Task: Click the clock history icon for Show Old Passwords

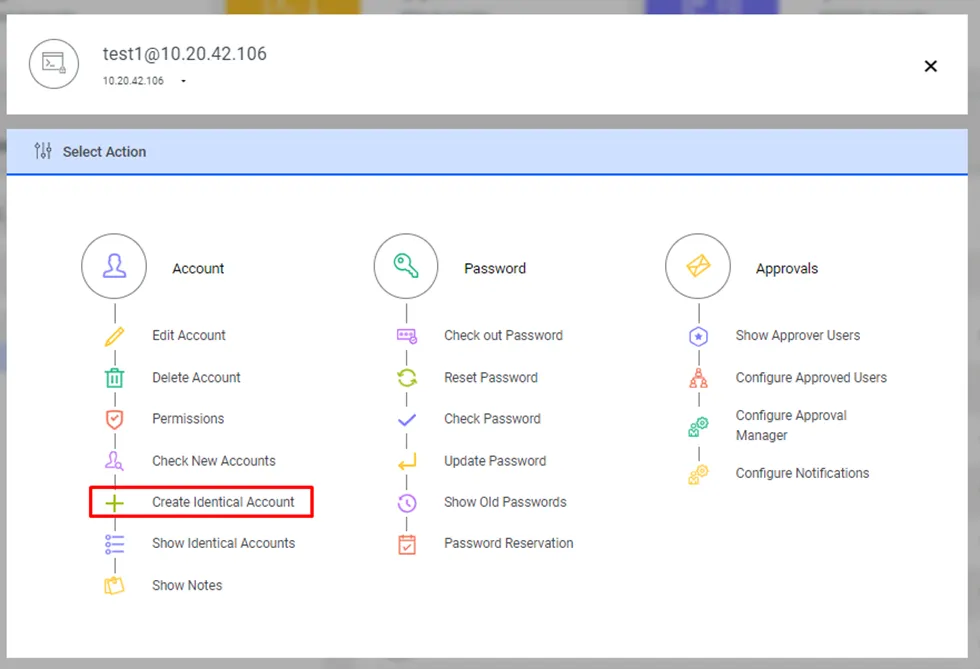Action: pyautogui.click(x=407, y=503)
